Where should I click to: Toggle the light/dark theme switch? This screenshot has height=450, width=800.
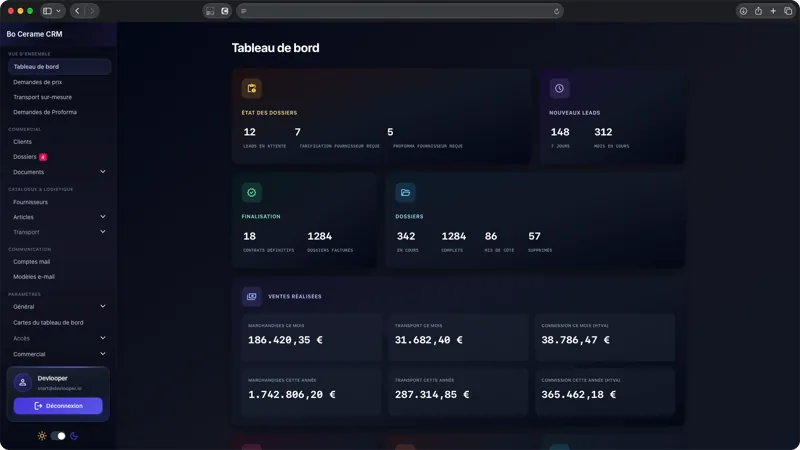coord(58,436)
